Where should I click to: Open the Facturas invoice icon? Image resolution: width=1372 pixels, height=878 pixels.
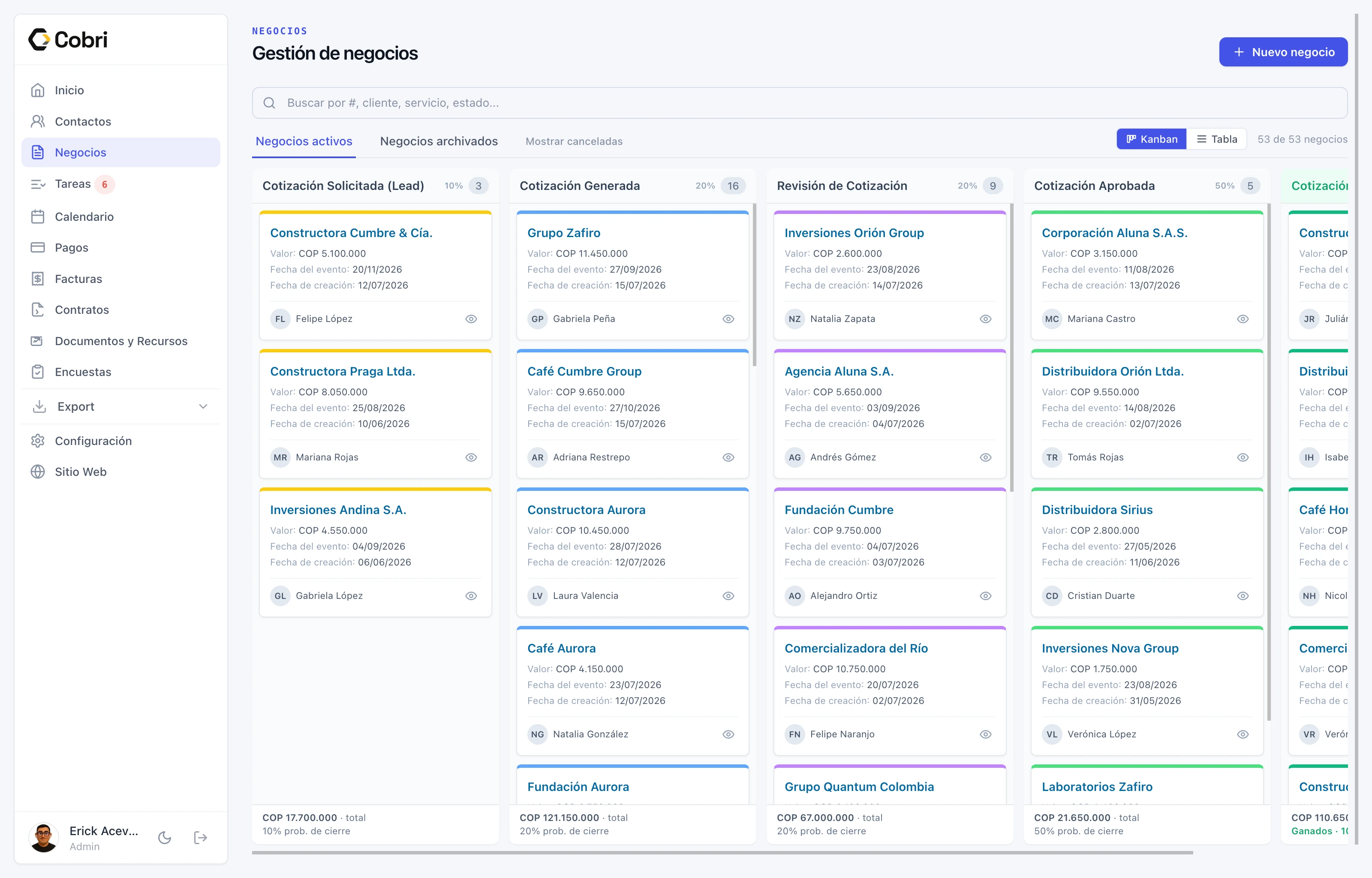[x=38, y=279]
